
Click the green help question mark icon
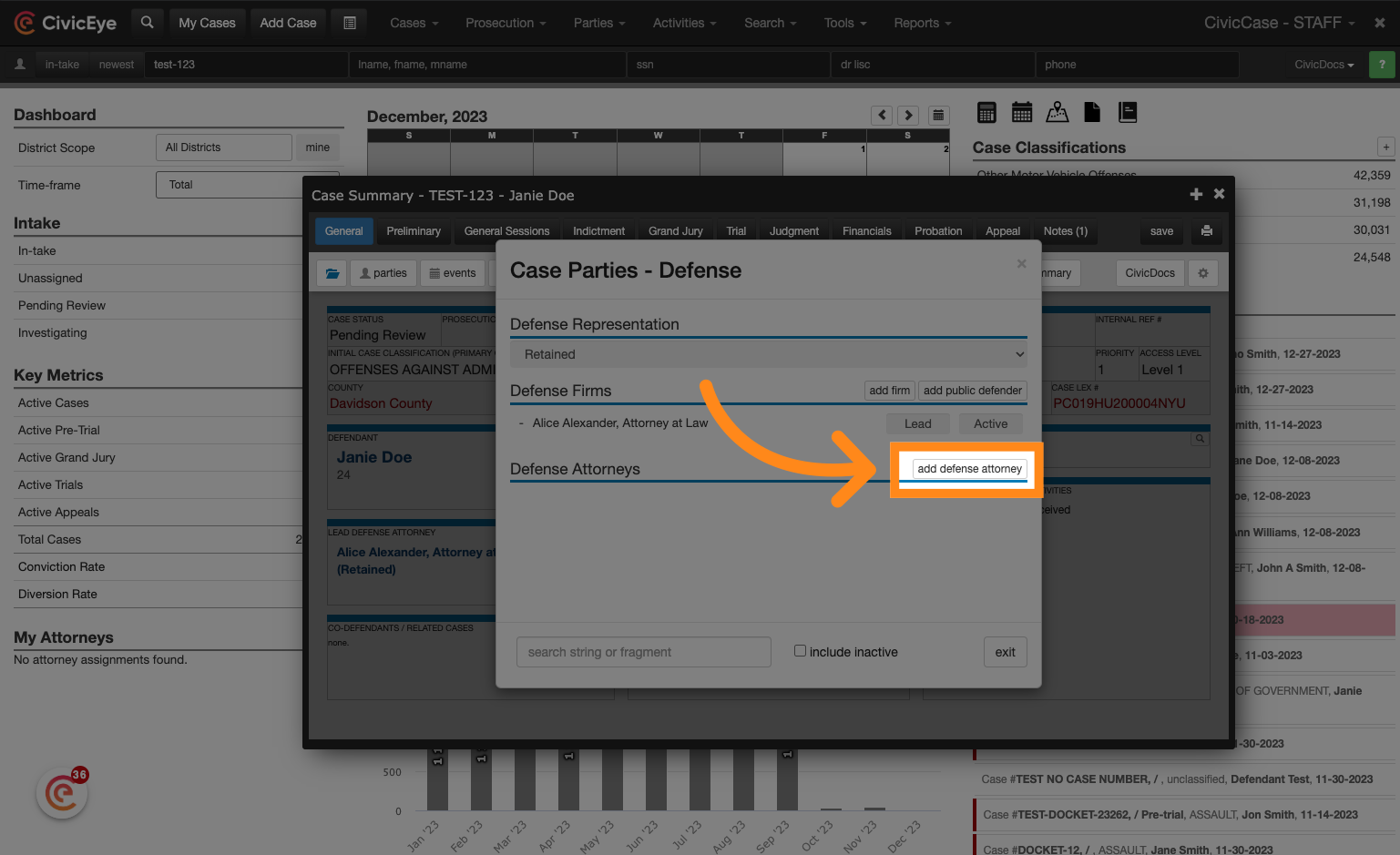pos(1382,65)
